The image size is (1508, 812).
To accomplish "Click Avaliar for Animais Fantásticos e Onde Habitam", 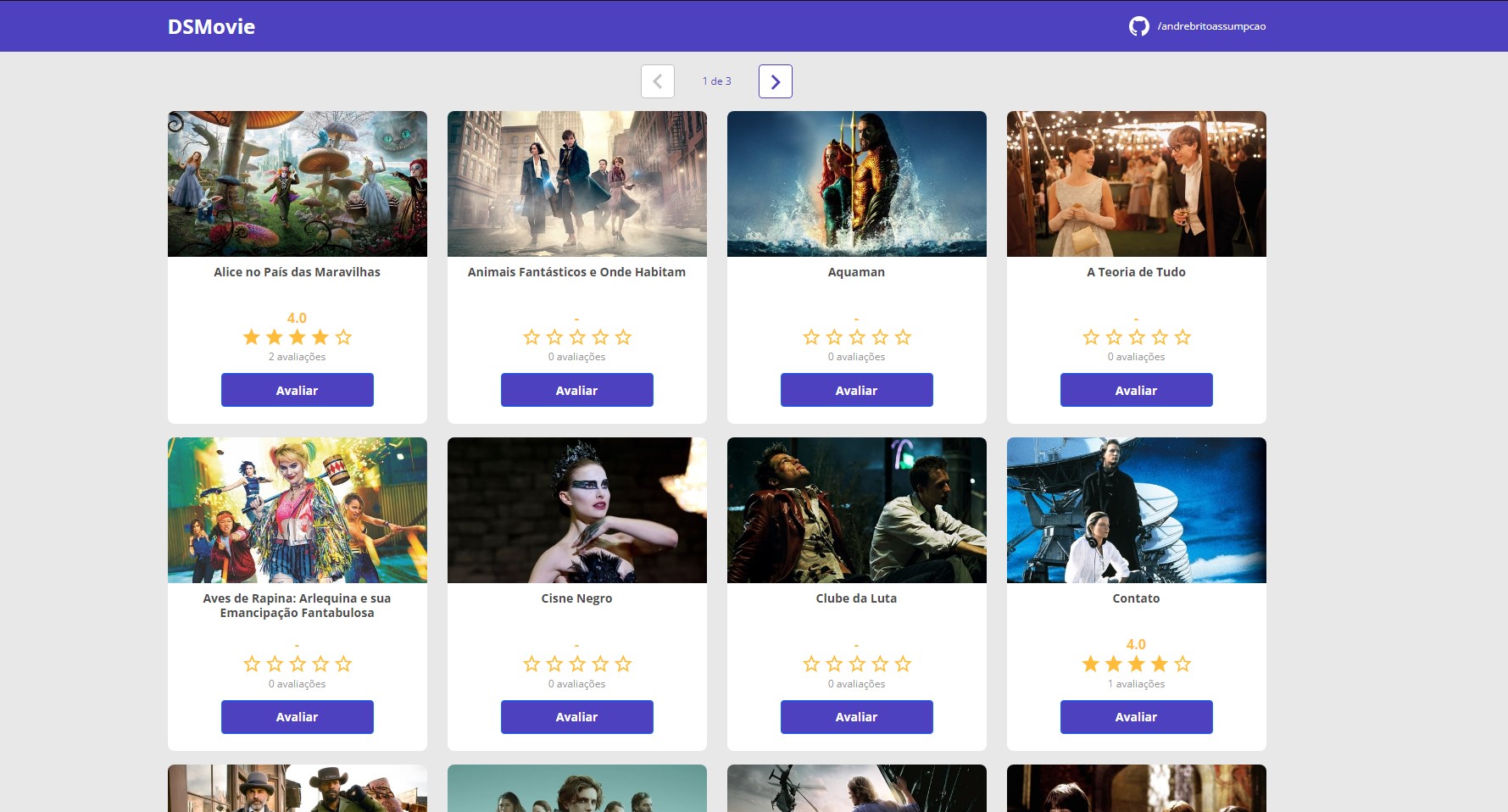I will click(x=576, y=390).
